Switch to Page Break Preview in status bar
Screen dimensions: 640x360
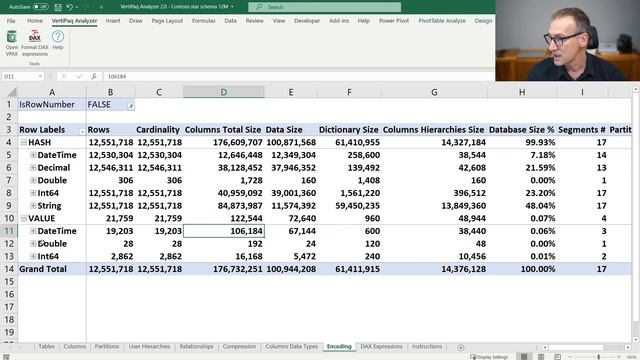click(557, 357)
